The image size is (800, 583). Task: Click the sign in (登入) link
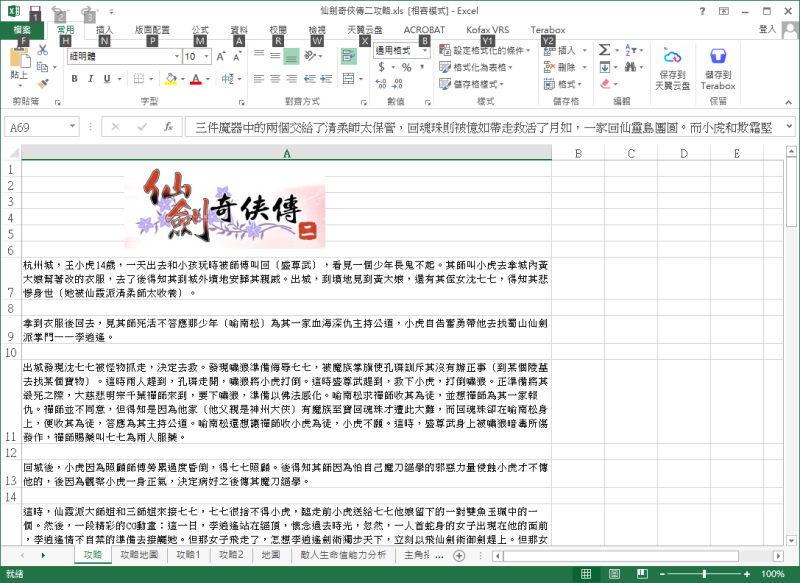click(767, 29)
